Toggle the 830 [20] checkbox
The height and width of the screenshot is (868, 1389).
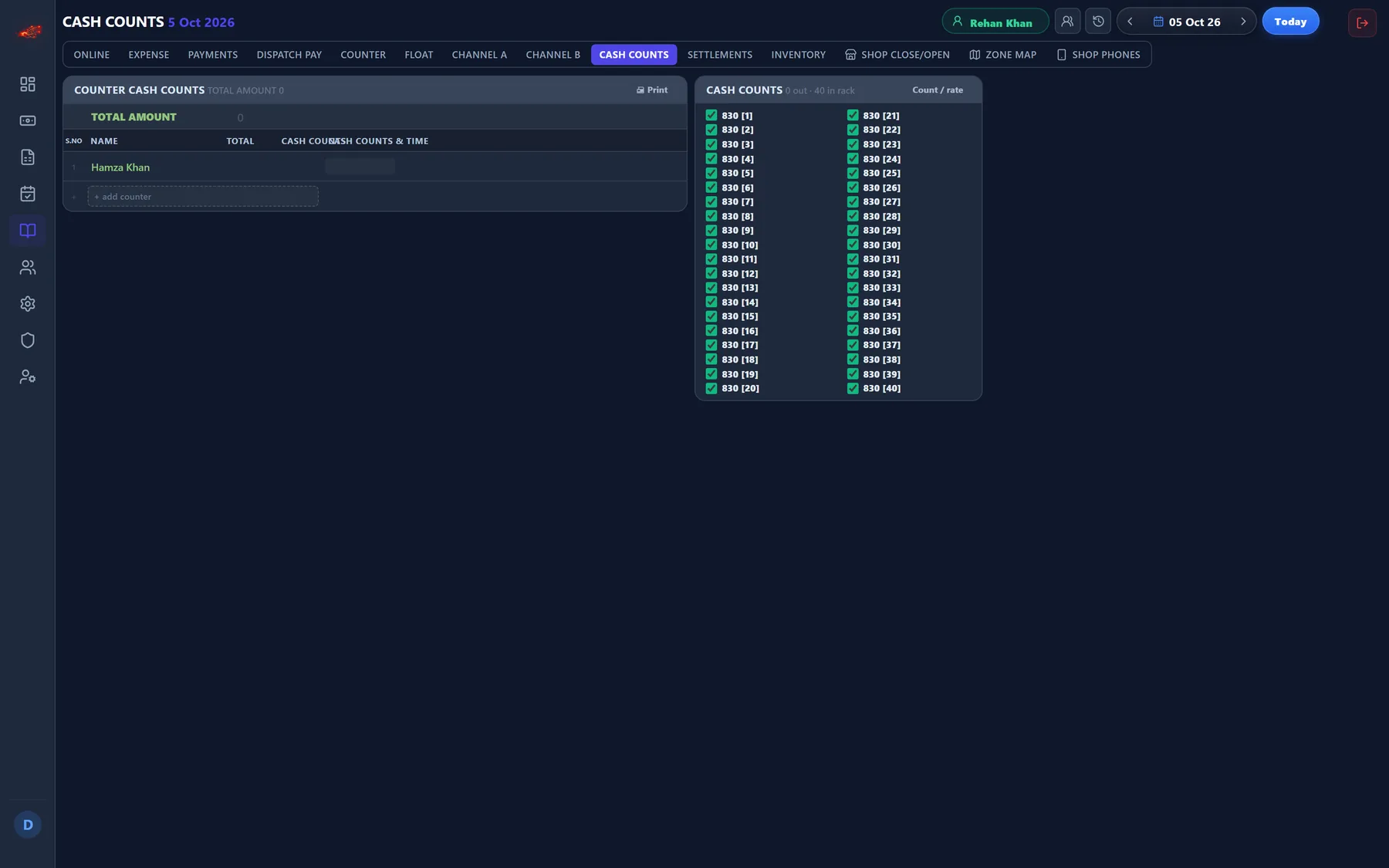tap(711, 389)
